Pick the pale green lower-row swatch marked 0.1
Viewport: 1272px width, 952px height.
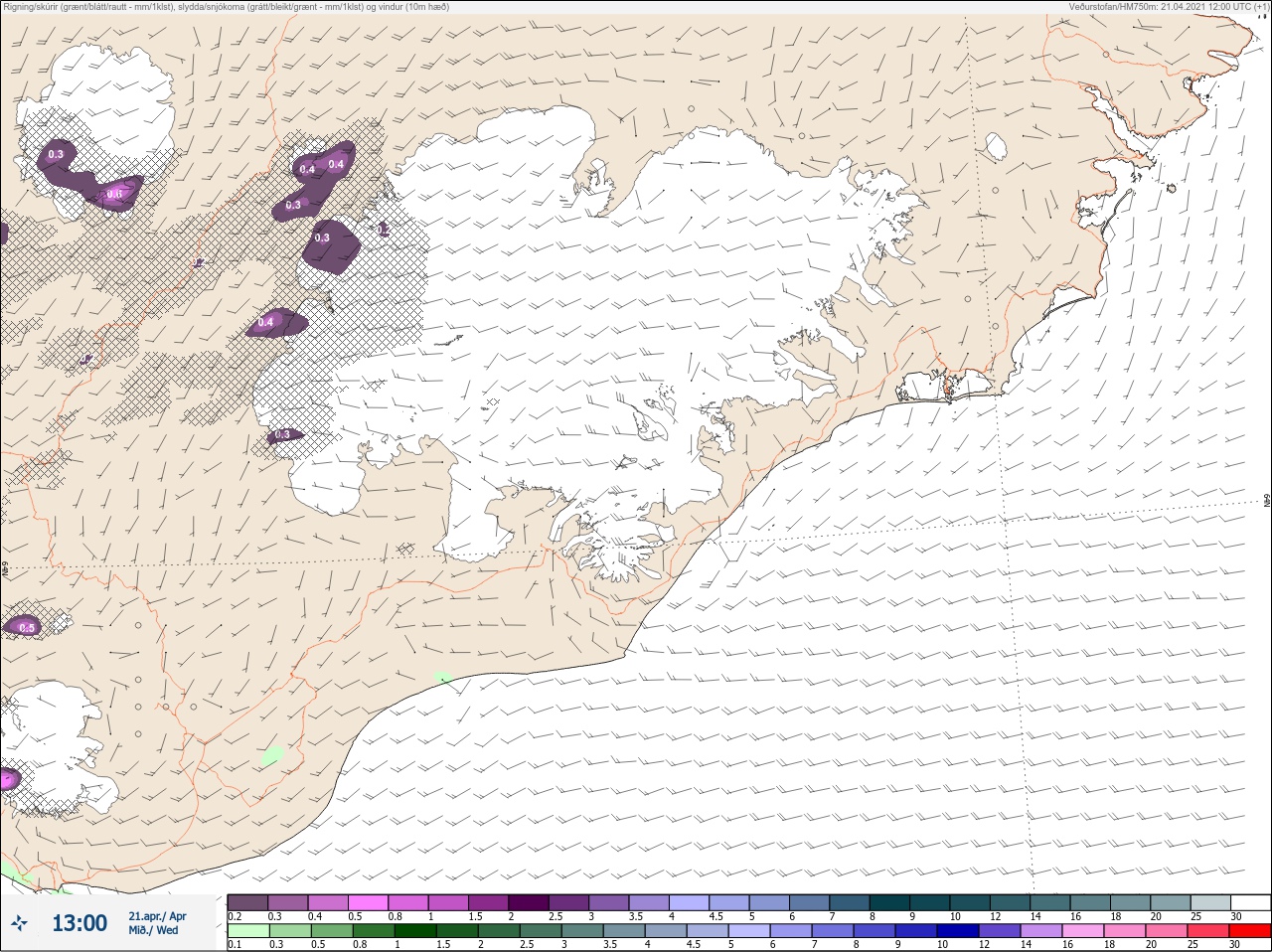pos(248,931)
